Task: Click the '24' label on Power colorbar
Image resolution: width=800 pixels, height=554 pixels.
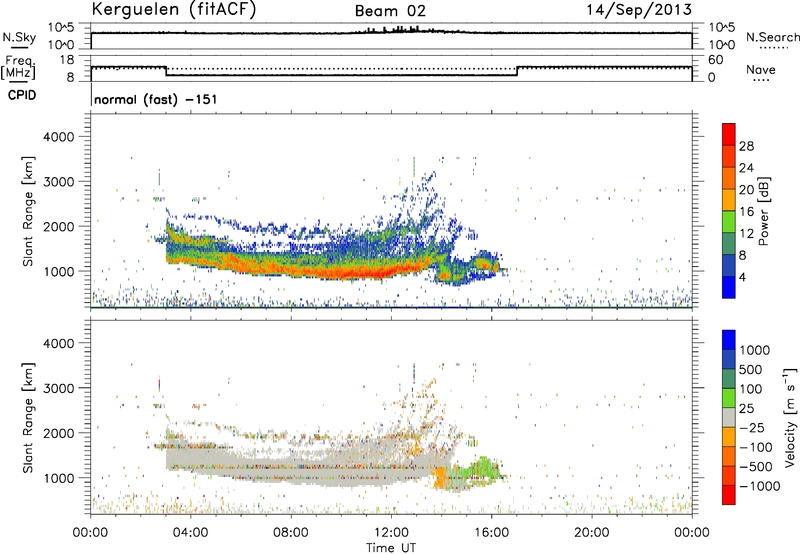Action: [746, 168]
